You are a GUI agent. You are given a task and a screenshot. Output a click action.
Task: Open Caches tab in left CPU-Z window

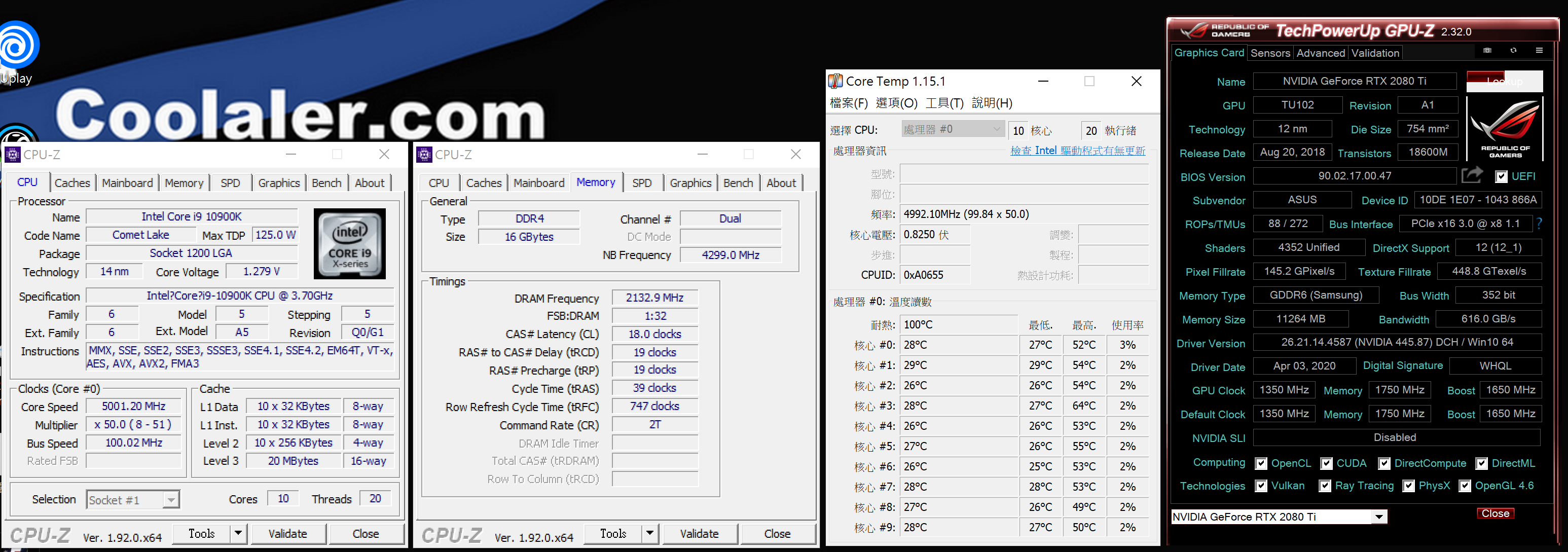[72, 182]
